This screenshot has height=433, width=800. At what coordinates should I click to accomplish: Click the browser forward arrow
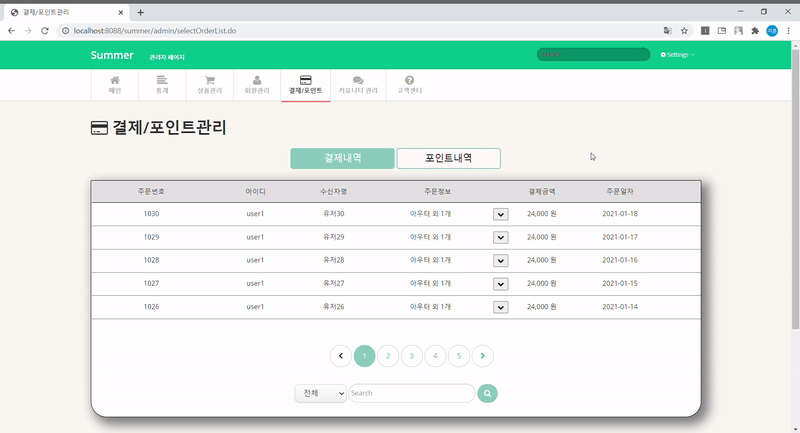pyautogui.click(x=28, y=31)
